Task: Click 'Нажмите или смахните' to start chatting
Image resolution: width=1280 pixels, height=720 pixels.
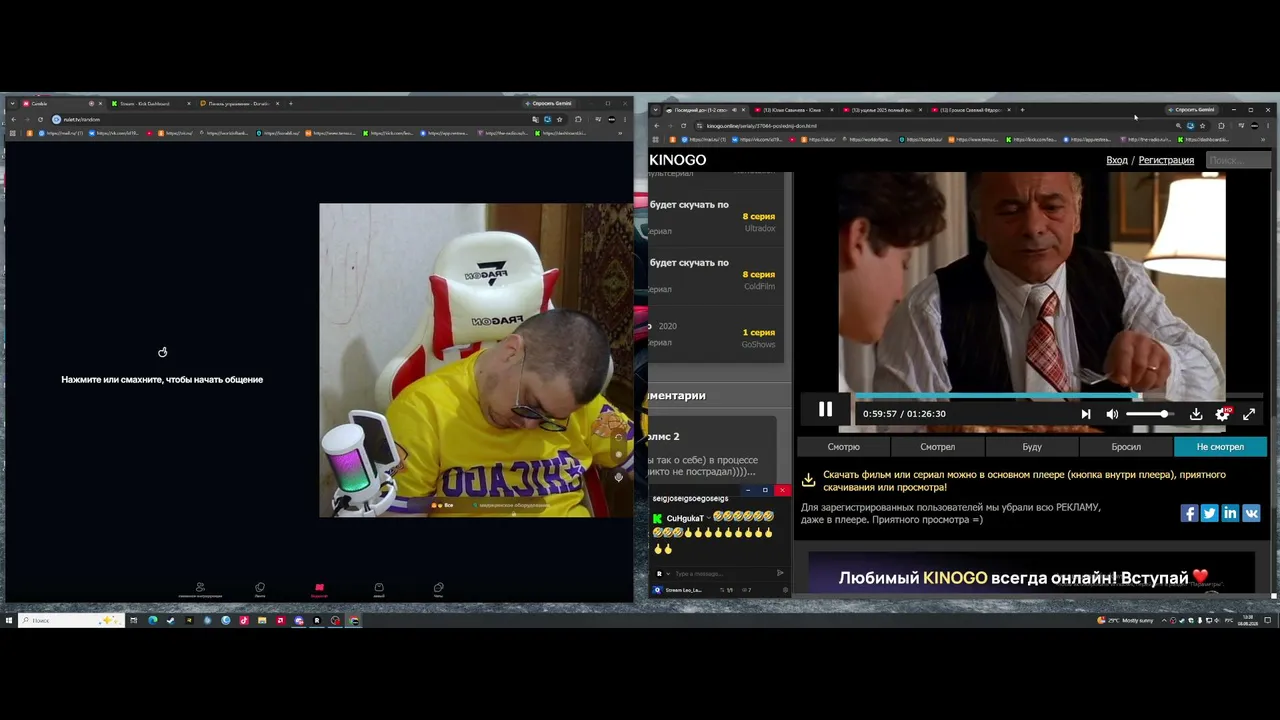Action: [162, 380]
